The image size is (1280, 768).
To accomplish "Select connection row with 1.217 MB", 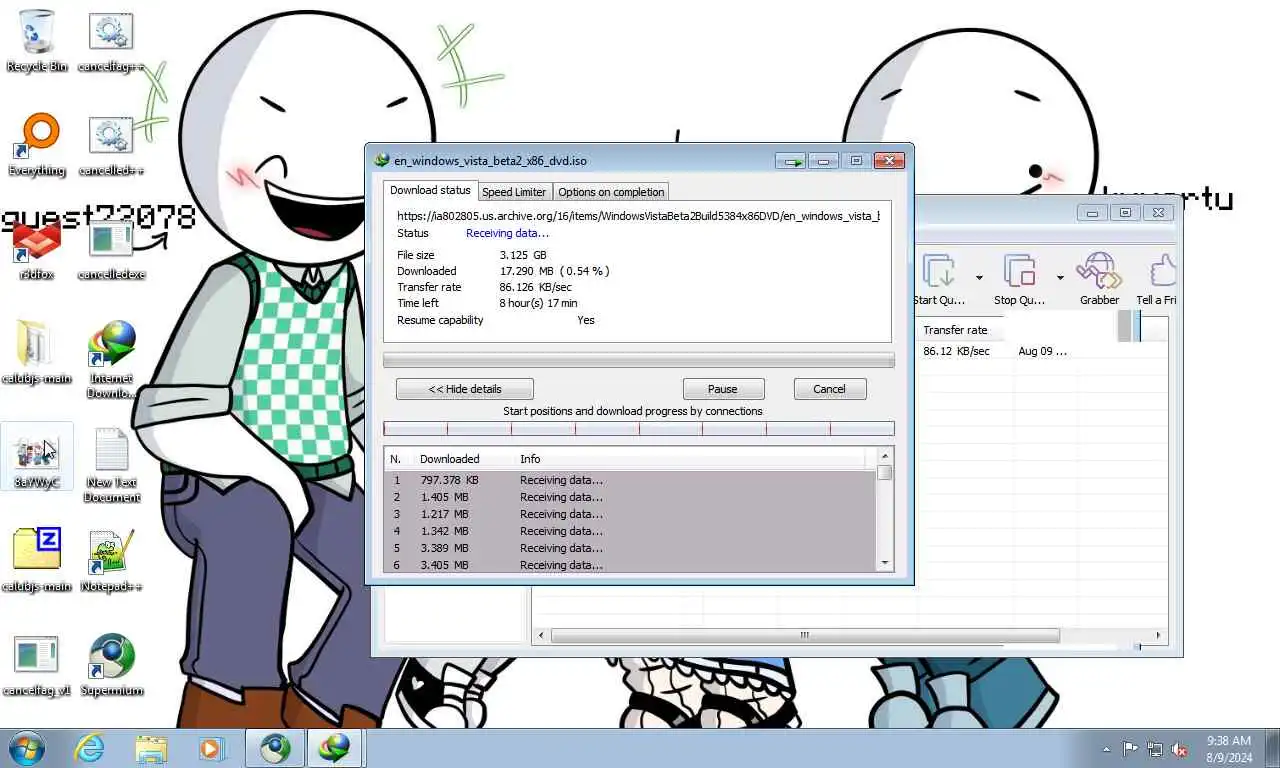I will 631,514.
